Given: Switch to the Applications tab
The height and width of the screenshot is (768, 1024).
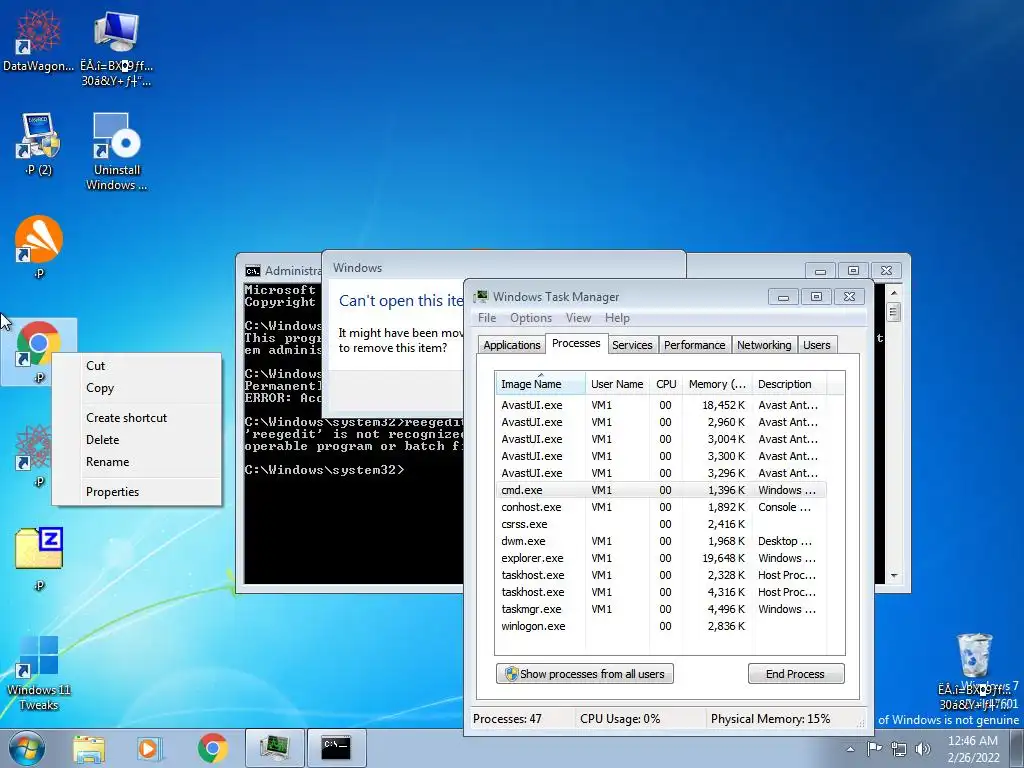Looking at the screenshot, I should (512, 345).
